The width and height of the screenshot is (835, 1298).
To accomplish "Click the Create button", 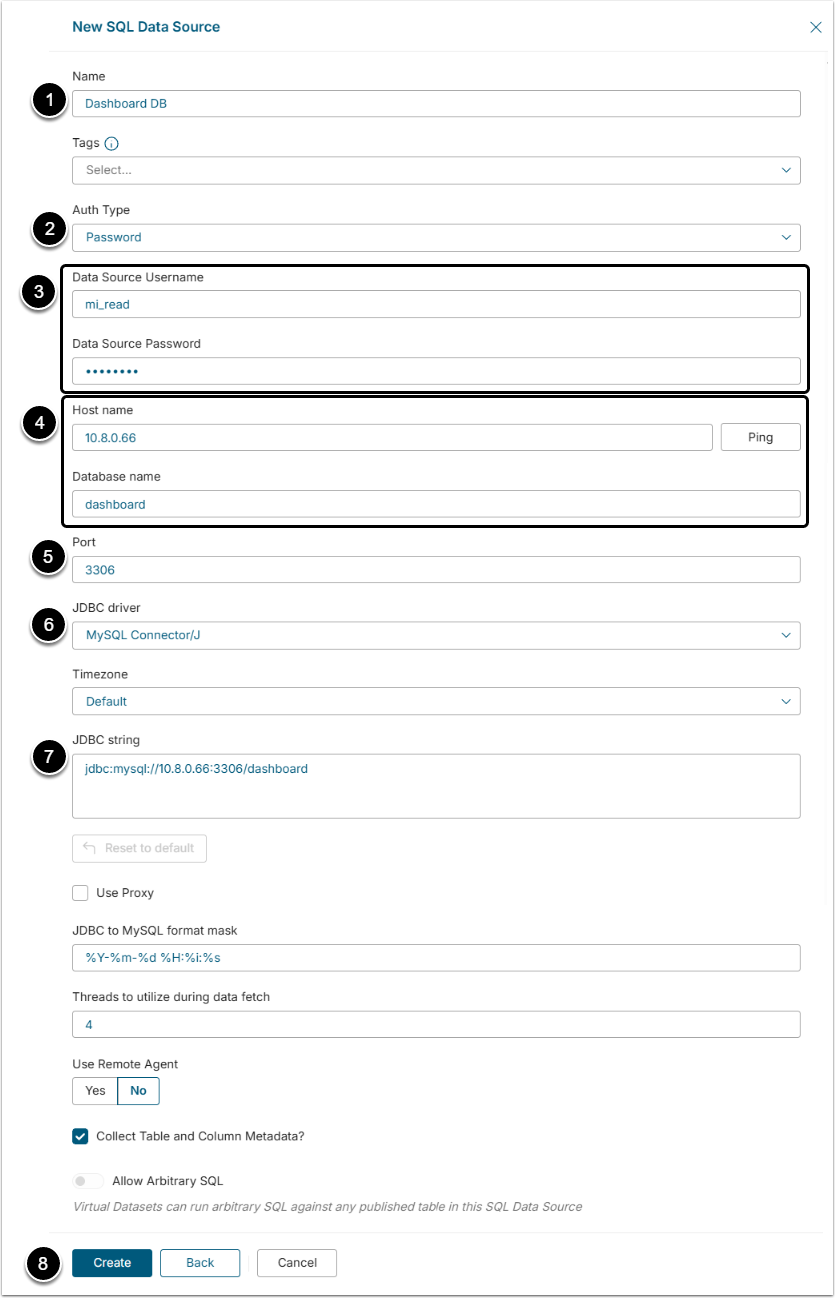I will click(112, 1263).
